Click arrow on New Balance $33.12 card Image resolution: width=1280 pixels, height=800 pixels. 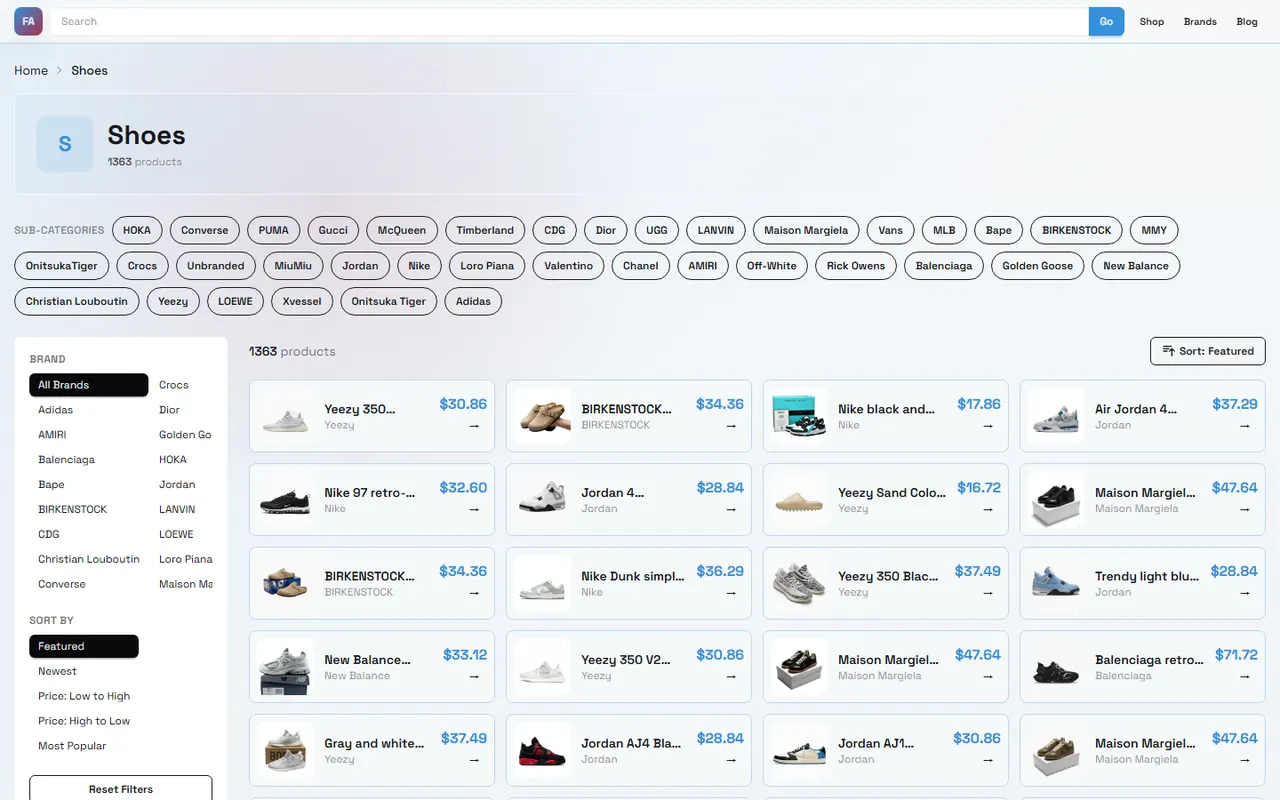point(474,676)
